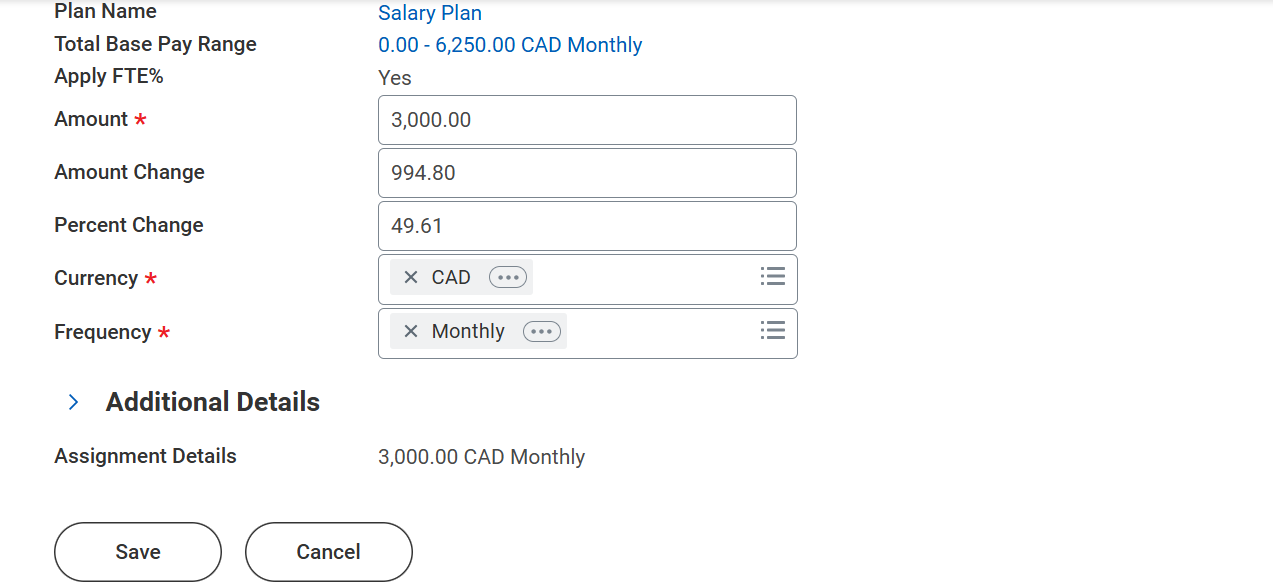The width and height of the screenshot is (1273, 585).
Task: Click the ellipsis inside the Monthly pill
Action: pyautogui.click(x=540, y=331)
